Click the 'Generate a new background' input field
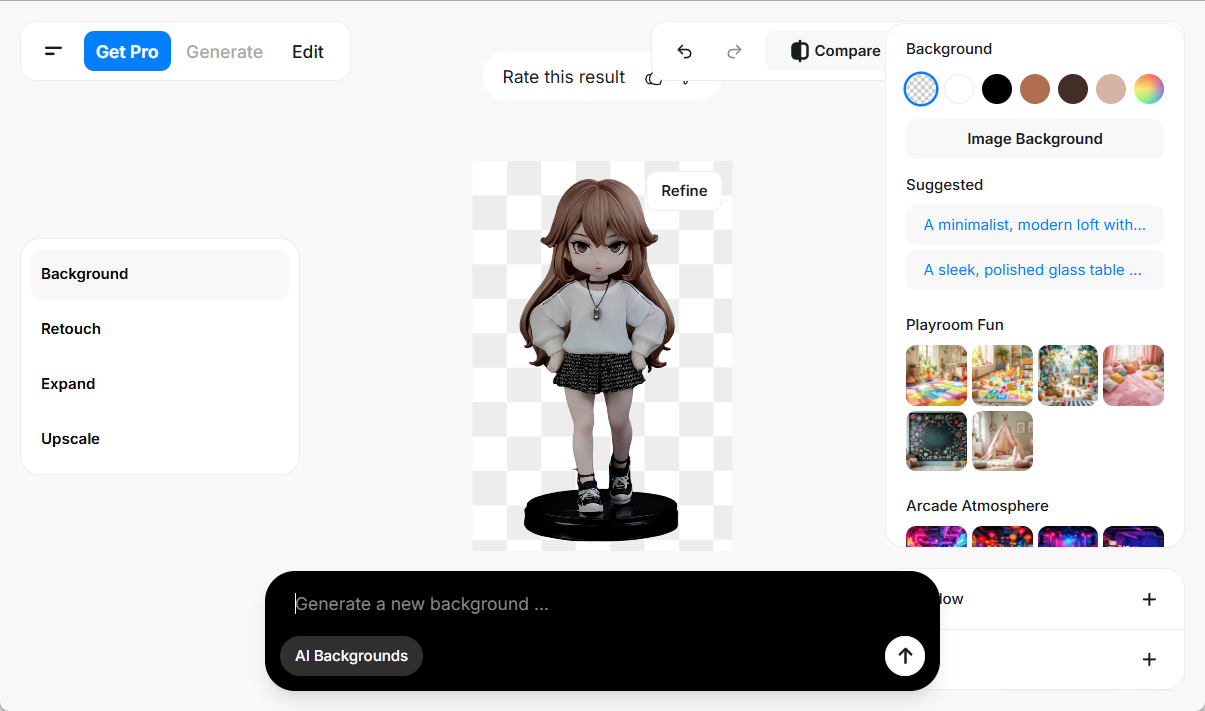The image size is (1205, 711). 600,604
